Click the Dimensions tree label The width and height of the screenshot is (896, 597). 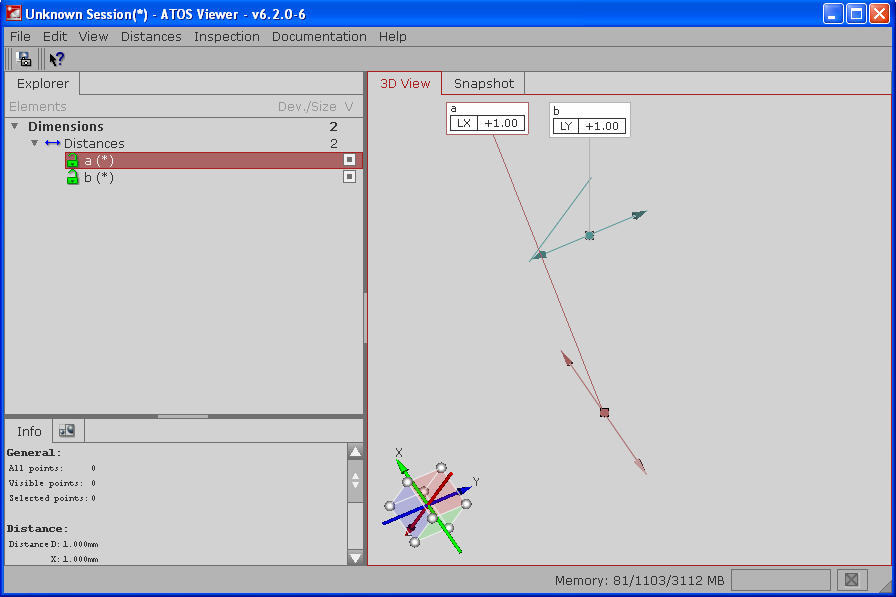66,126
